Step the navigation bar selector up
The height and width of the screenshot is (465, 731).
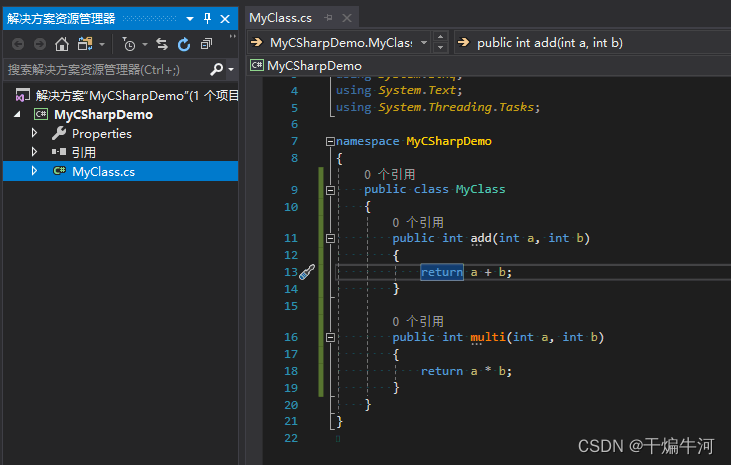coord(441,37)
